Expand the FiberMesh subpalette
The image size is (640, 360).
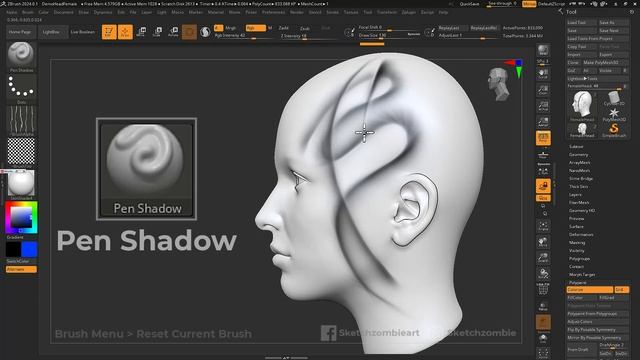tap(579, 202)
